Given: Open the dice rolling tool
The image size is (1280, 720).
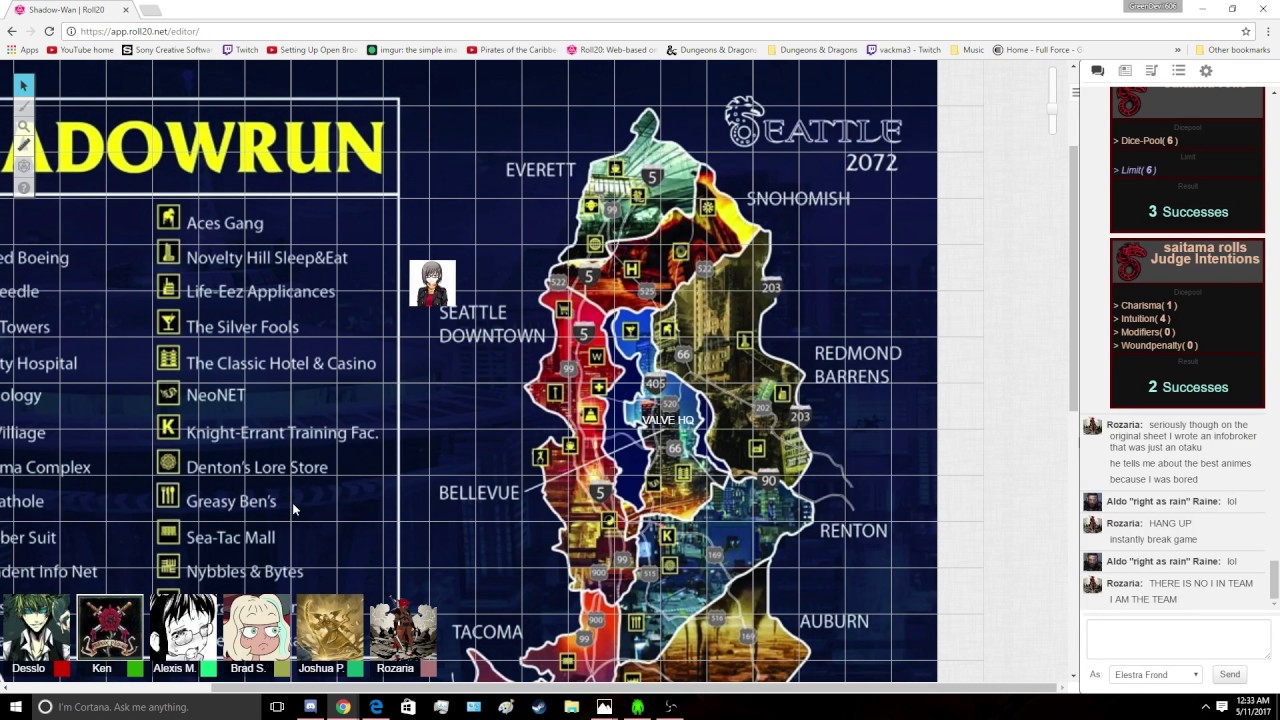Looking at the screenshot, I should coord(24,166).
